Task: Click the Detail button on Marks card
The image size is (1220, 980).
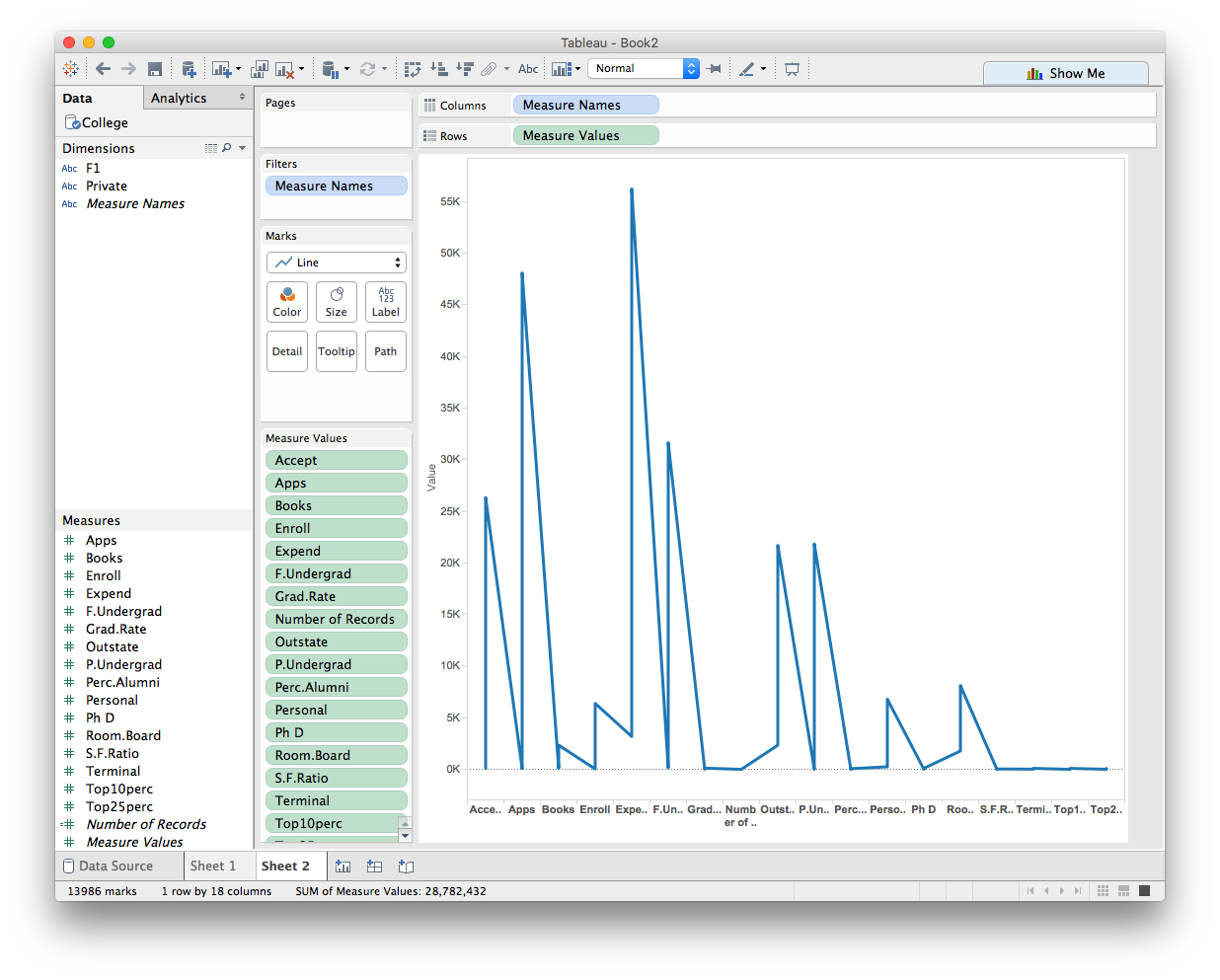Action: 287,351
